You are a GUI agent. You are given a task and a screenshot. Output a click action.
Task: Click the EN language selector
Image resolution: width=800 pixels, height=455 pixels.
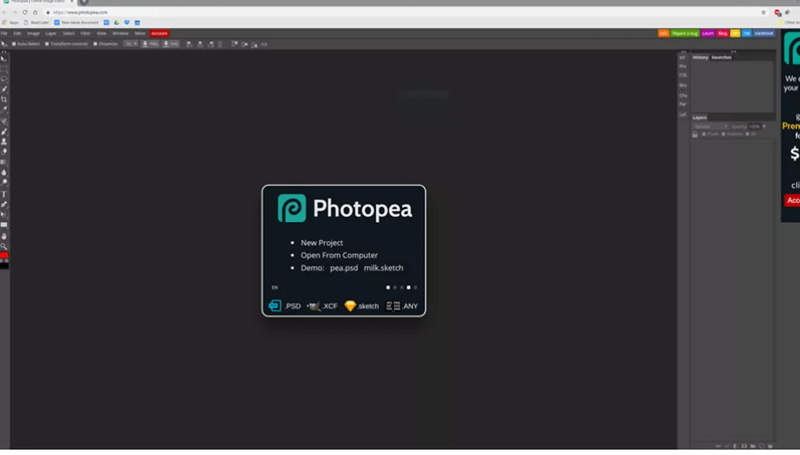click(x=274, y=288)
